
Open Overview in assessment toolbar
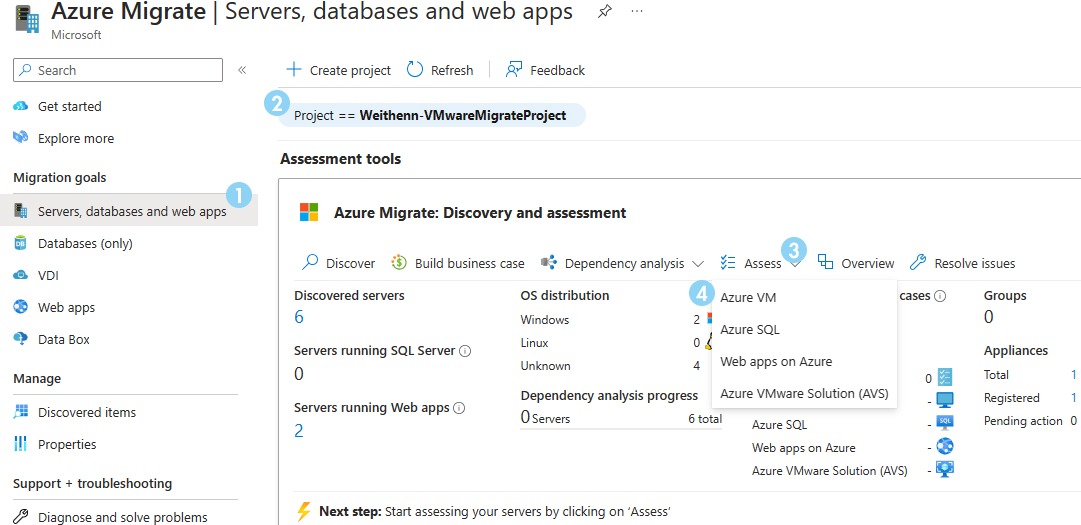pyautogui.click(x=856, y=263)
